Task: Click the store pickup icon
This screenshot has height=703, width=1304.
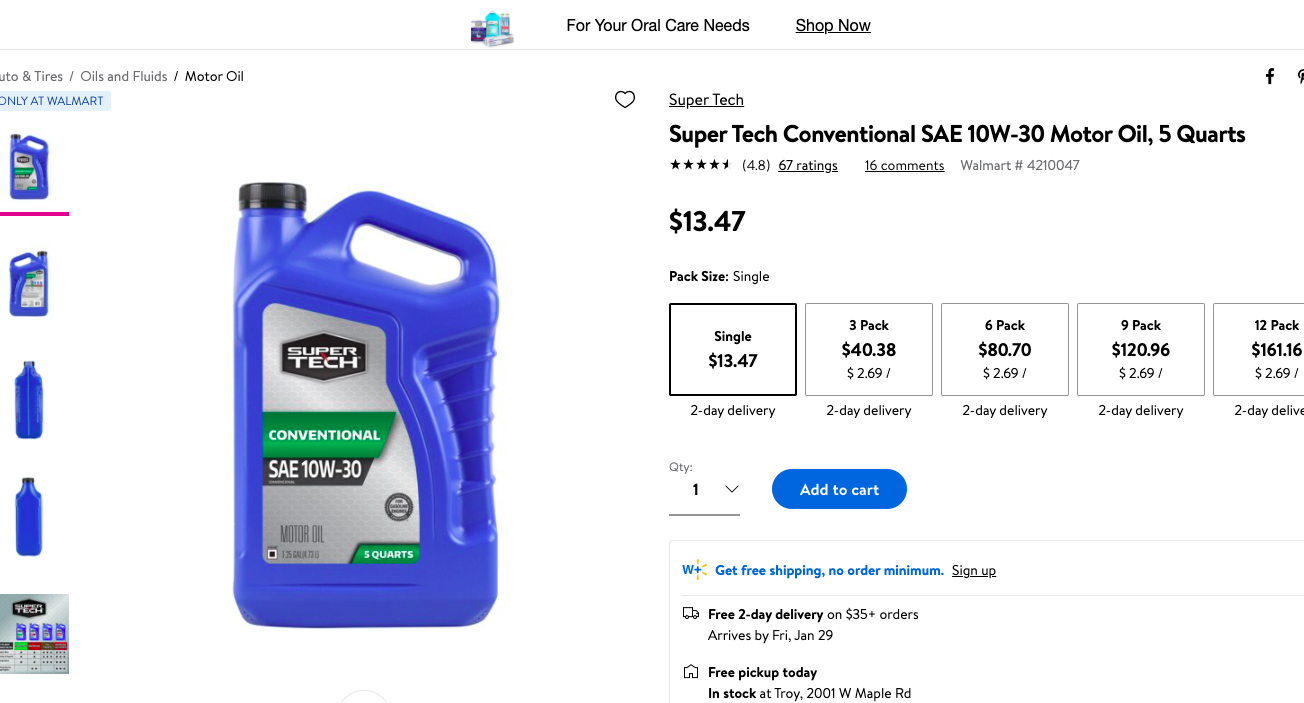Action: pos(691,672)
